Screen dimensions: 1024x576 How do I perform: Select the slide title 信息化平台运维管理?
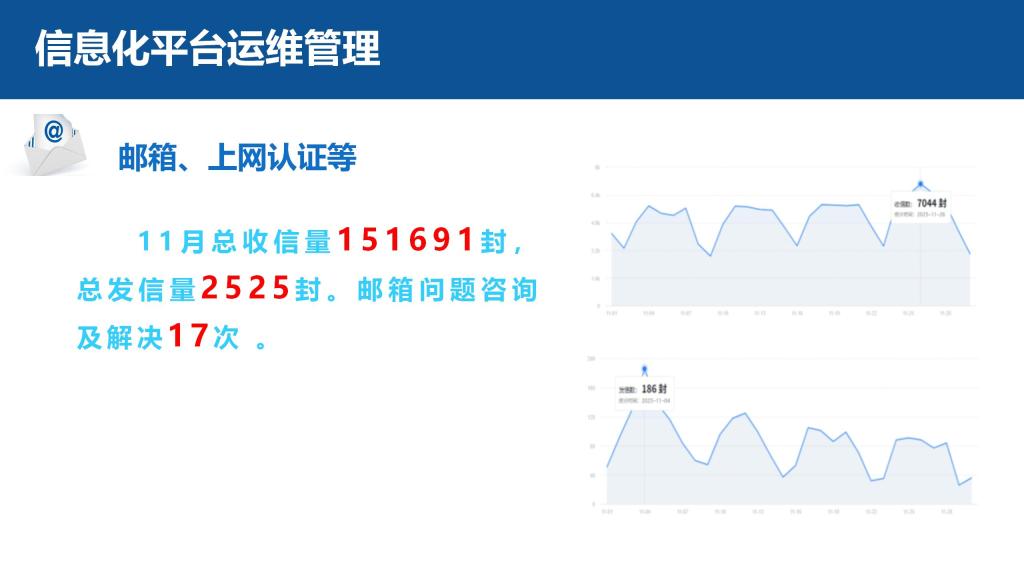coord(207,48)
